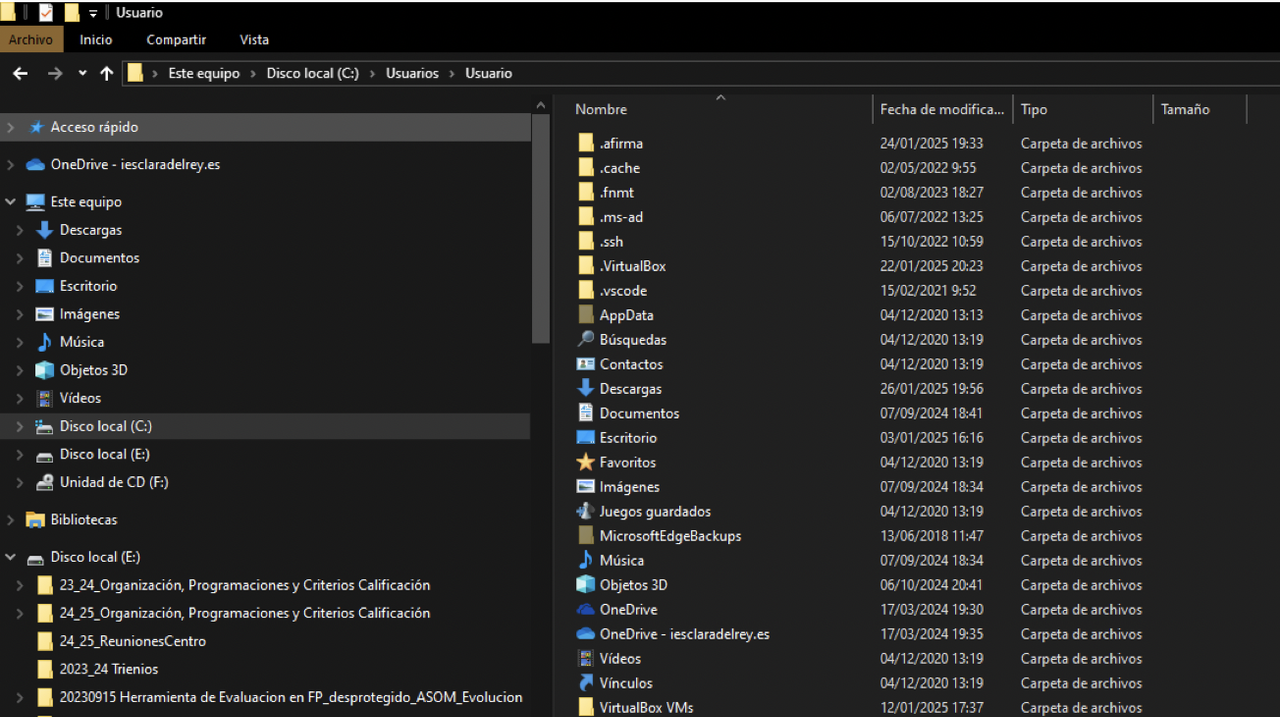Click the Imágenes icon in file list

click(586, 486)
